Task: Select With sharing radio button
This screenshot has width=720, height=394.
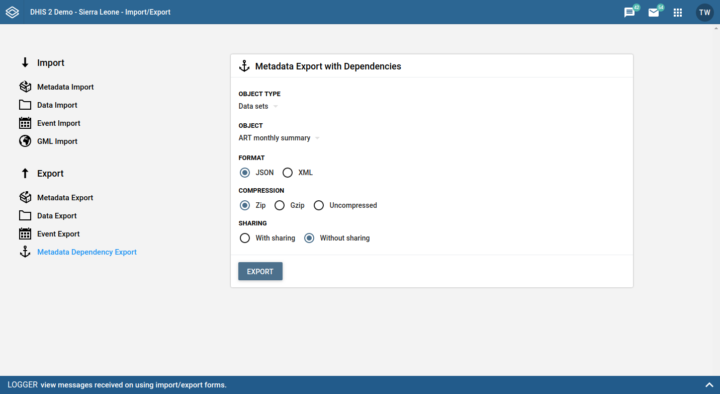Action: pos(245,238)
